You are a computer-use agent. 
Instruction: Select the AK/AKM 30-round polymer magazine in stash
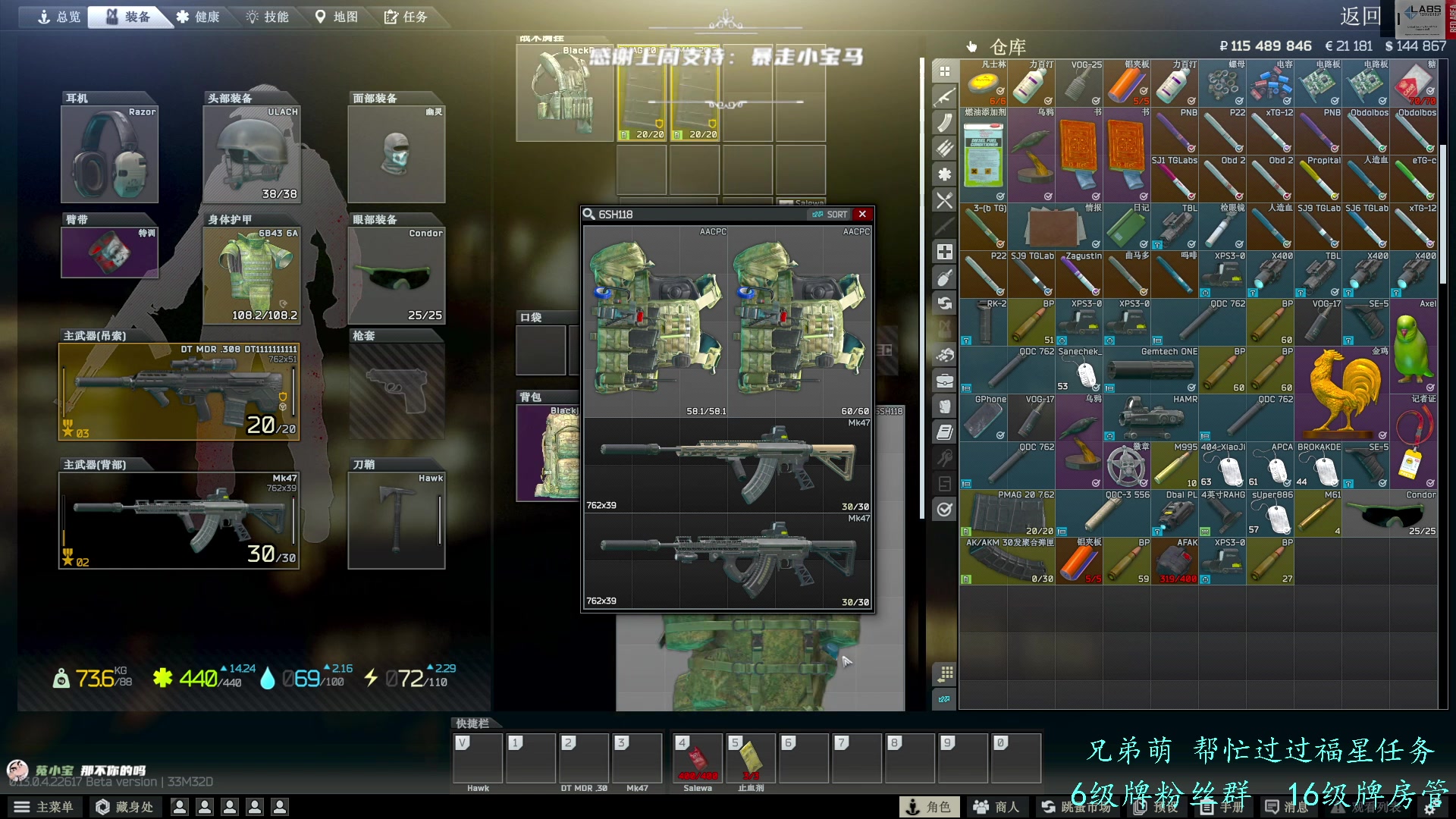1008,561
